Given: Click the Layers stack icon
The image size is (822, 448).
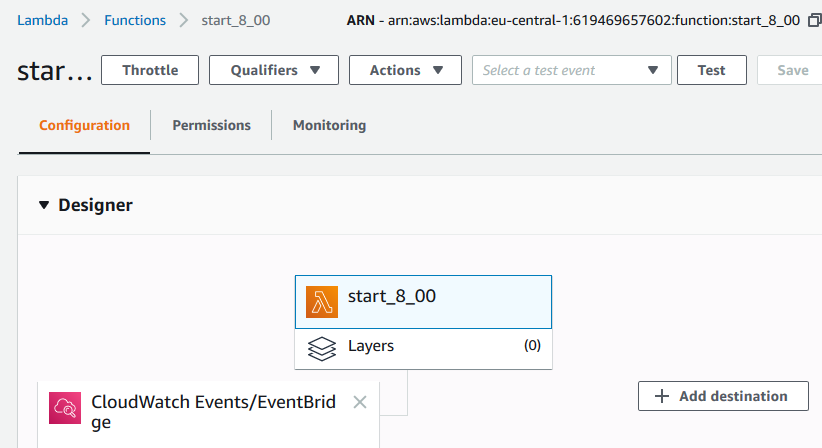Looking at the screenshot, I should click(x=322, y=348).
